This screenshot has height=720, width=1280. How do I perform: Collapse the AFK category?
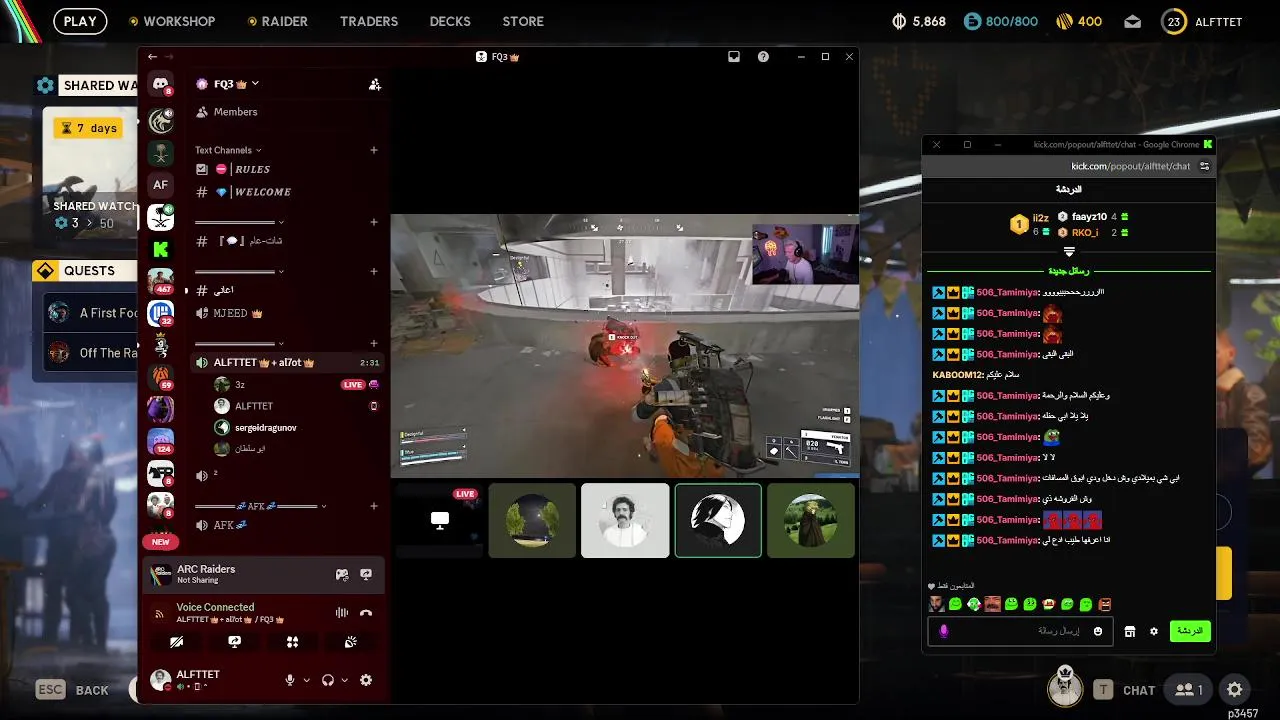click(x=260, y=506)
